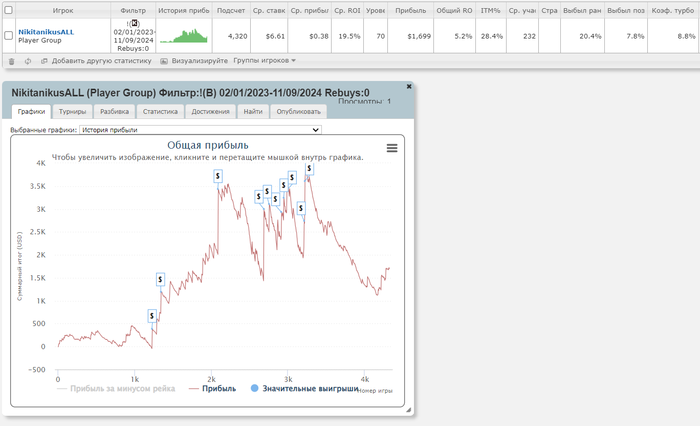Sort by the Выбыл поз column header
The width and height of the screenshot is (700, 426).
625,10
